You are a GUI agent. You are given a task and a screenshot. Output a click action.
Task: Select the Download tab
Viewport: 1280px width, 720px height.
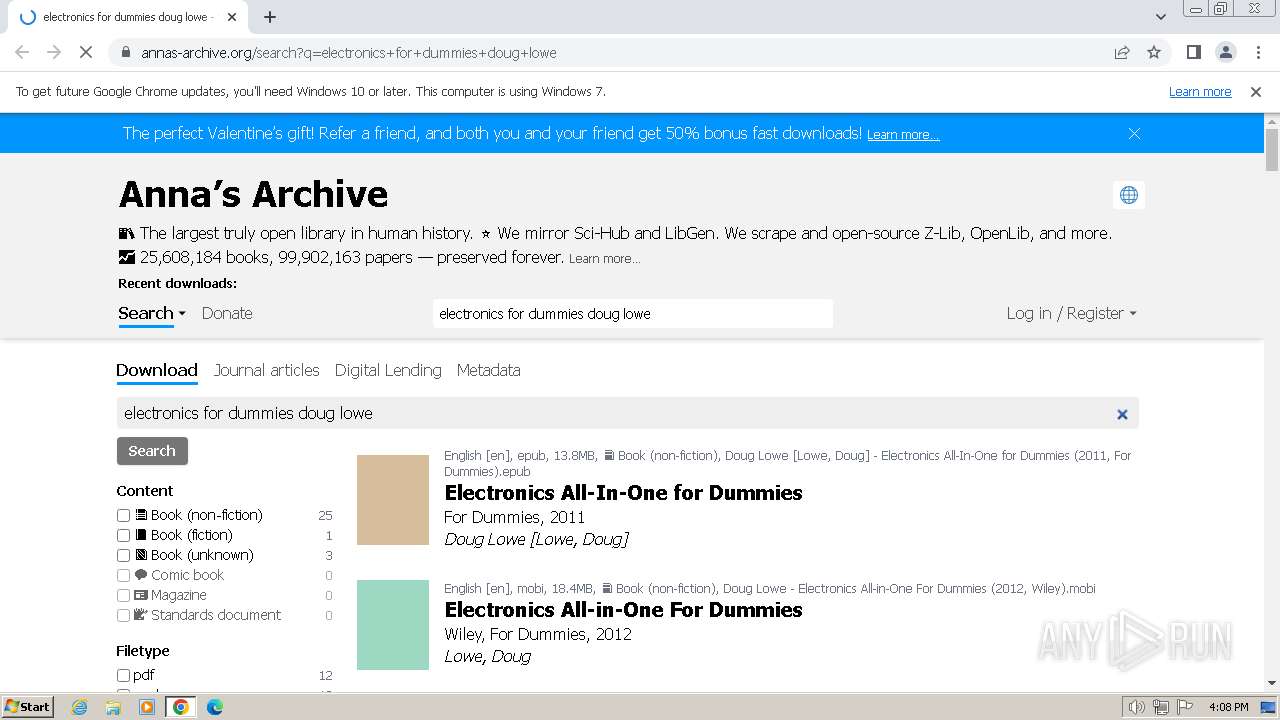click(157, 370)
